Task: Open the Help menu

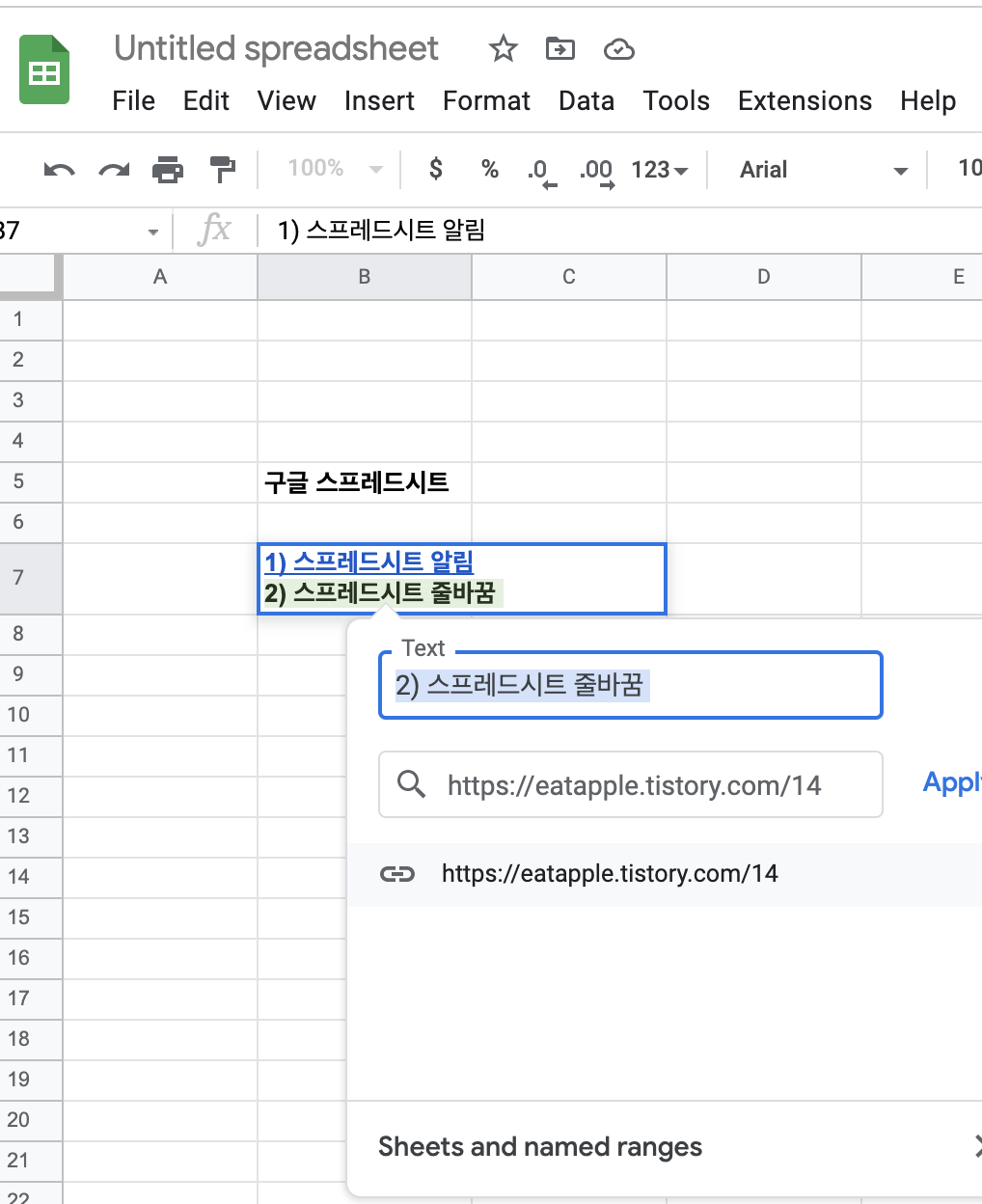Action: (x=928, y=101)
